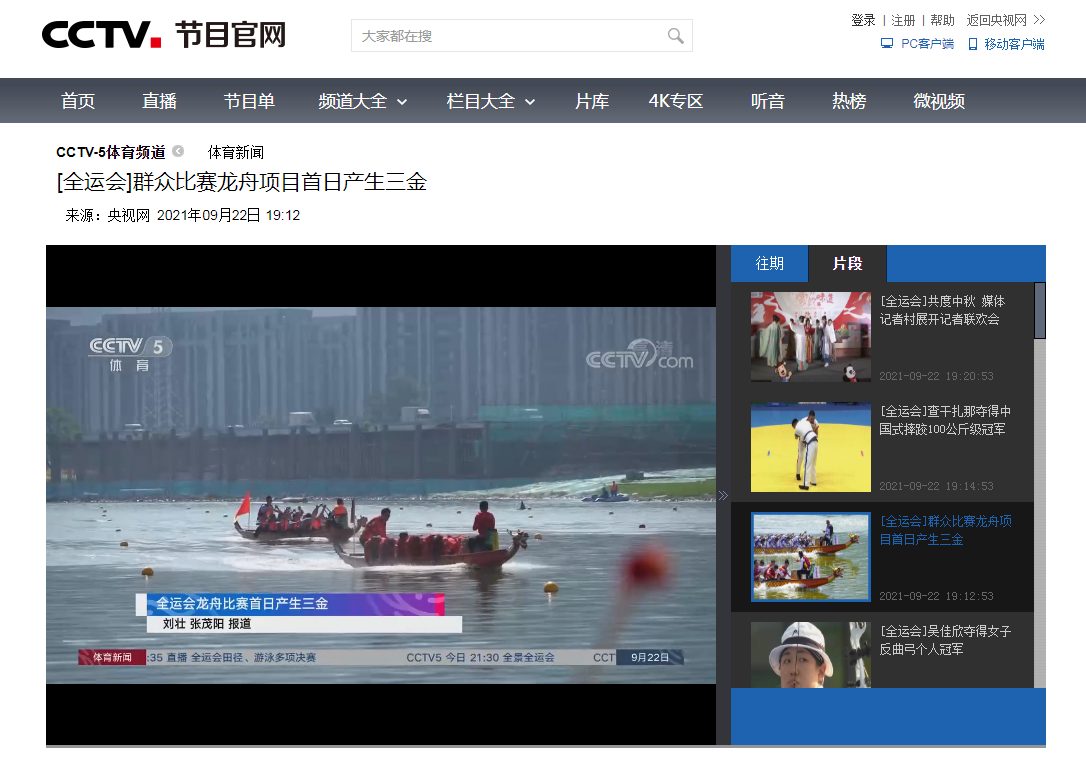Screen dimensions: 1086x759
Task: Expand the 栏目大全 dropdown menu
Action: tap(491, 101)
